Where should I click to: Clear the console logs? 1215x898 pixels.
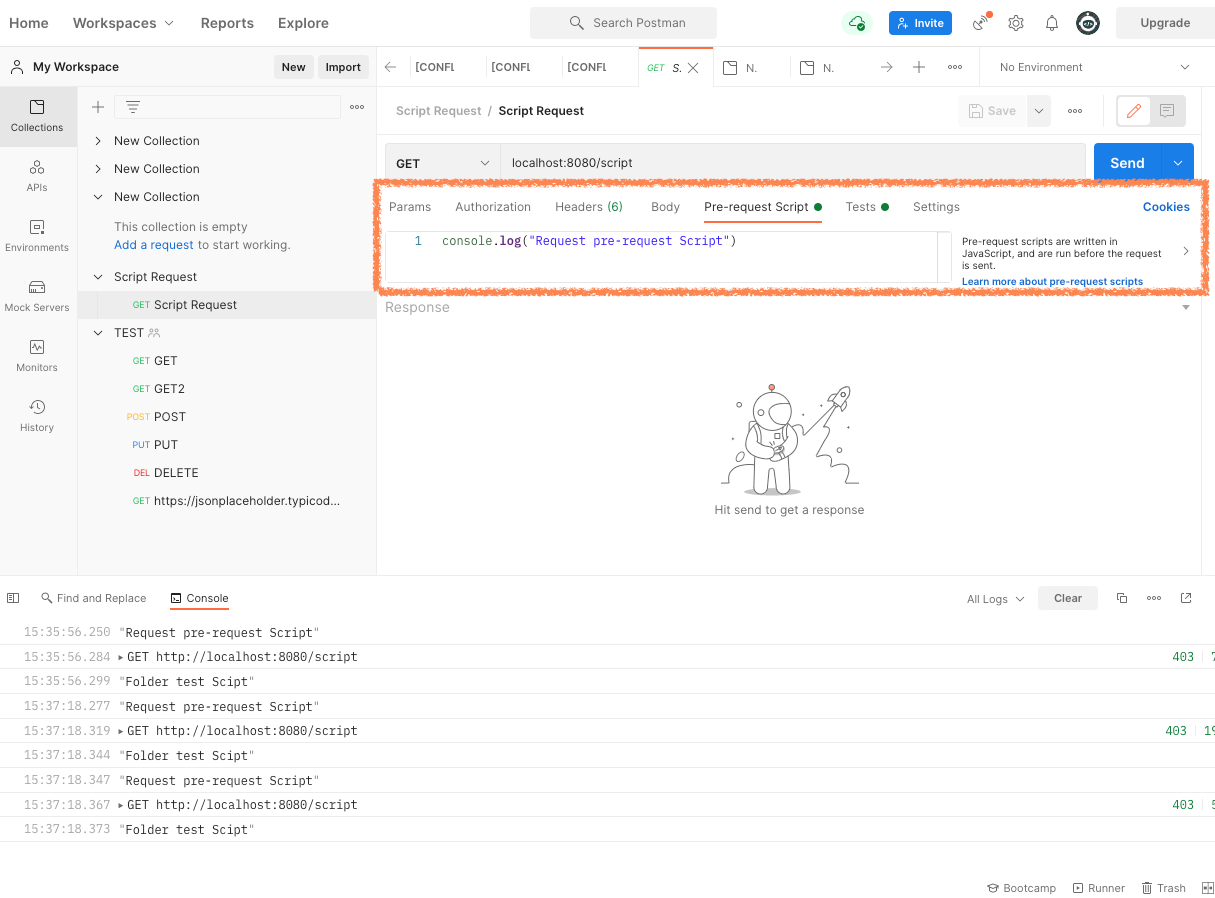tap(1068, 598)
